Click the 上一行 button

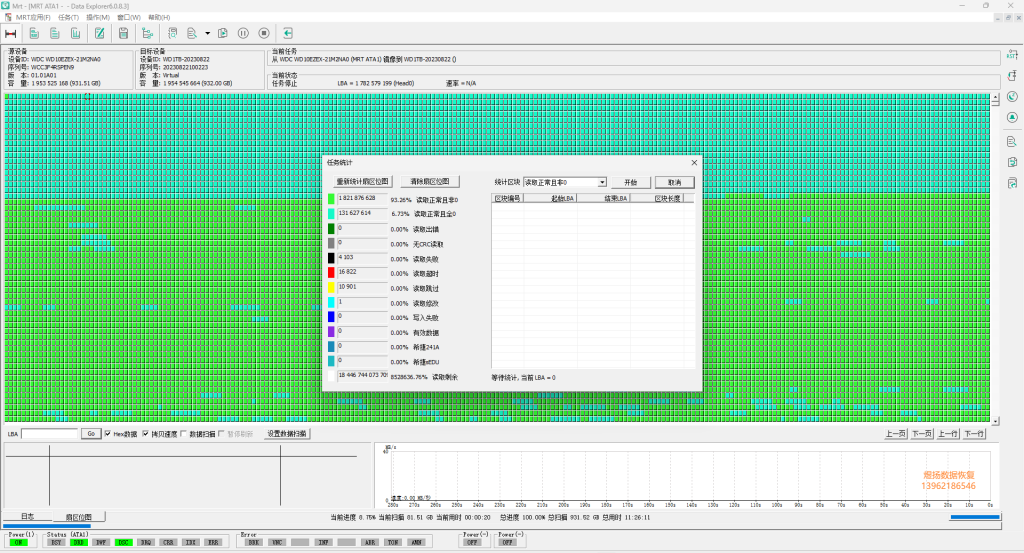click(948, 434)
